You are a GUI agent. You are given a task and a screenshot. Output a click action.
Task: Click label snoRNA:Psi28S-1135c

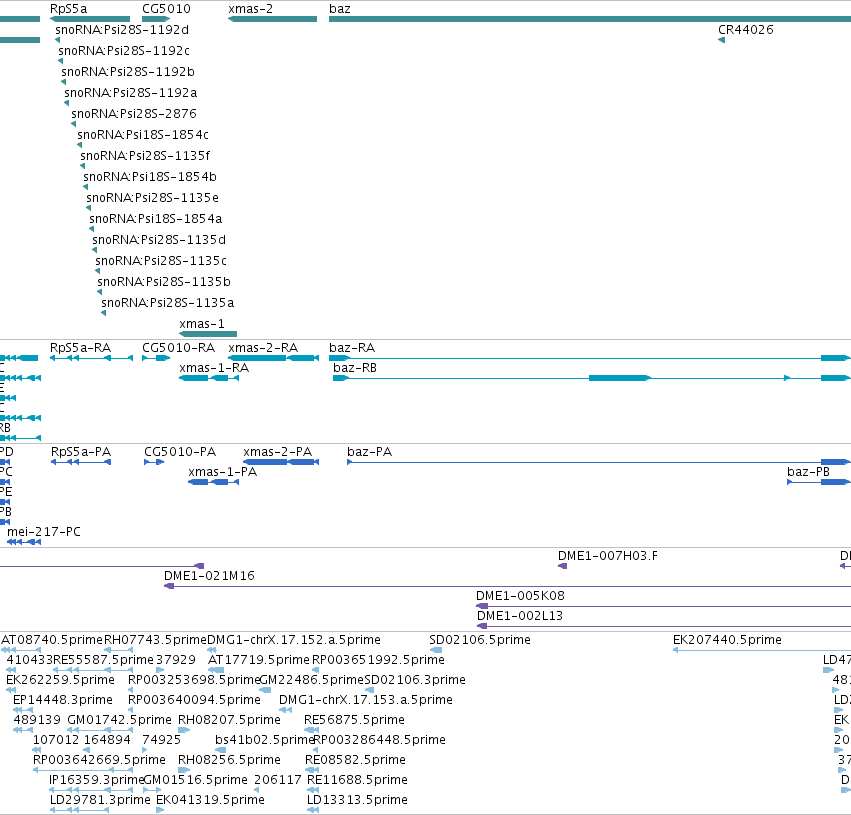click(x=161, y=261)
